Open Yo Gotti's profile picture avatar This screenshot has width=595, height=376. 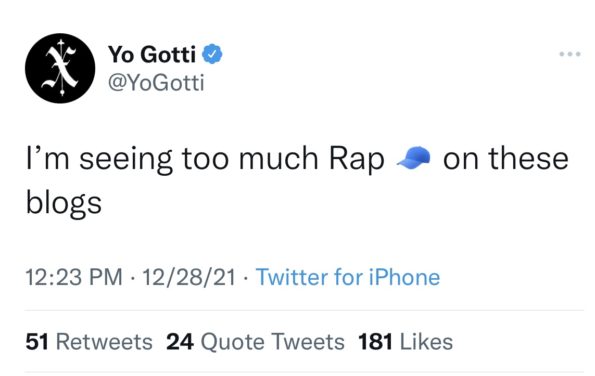60,68
